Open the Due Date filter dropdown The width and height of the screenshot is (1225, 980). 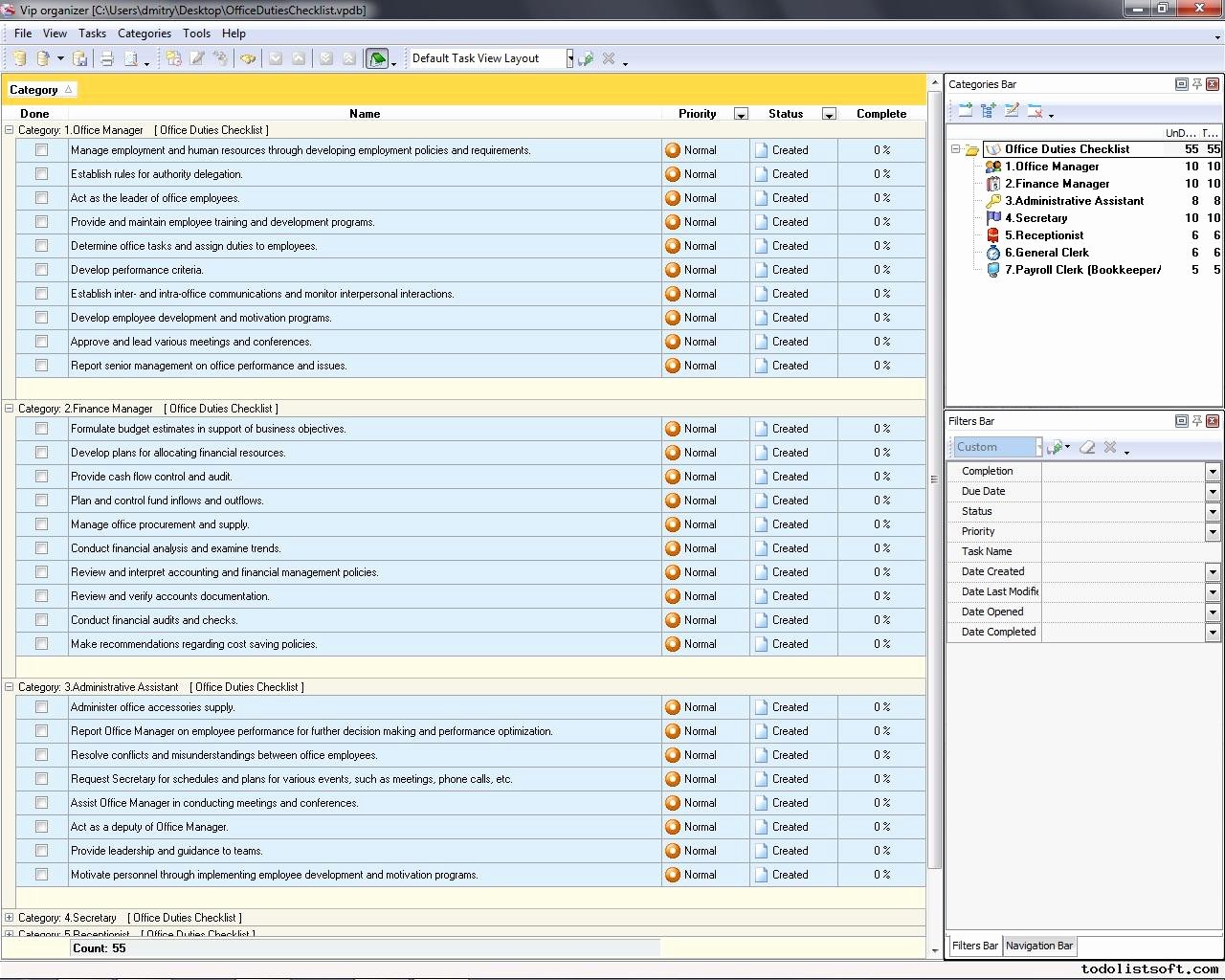[1213, 491]
